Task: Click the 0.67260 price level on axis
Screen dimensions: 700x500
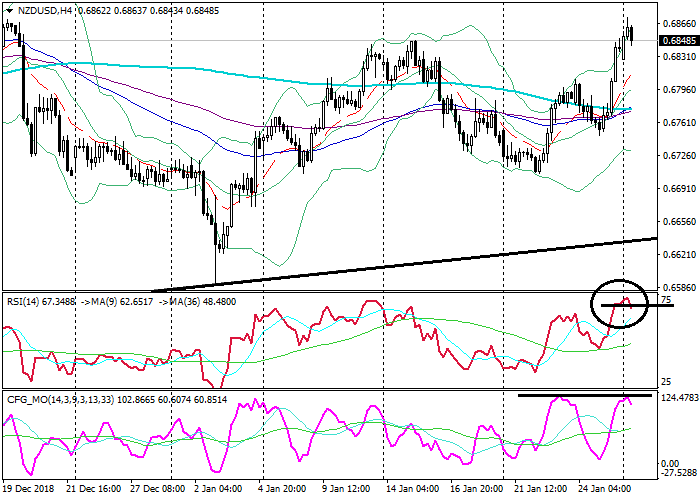Action: (x=677, y=155)
